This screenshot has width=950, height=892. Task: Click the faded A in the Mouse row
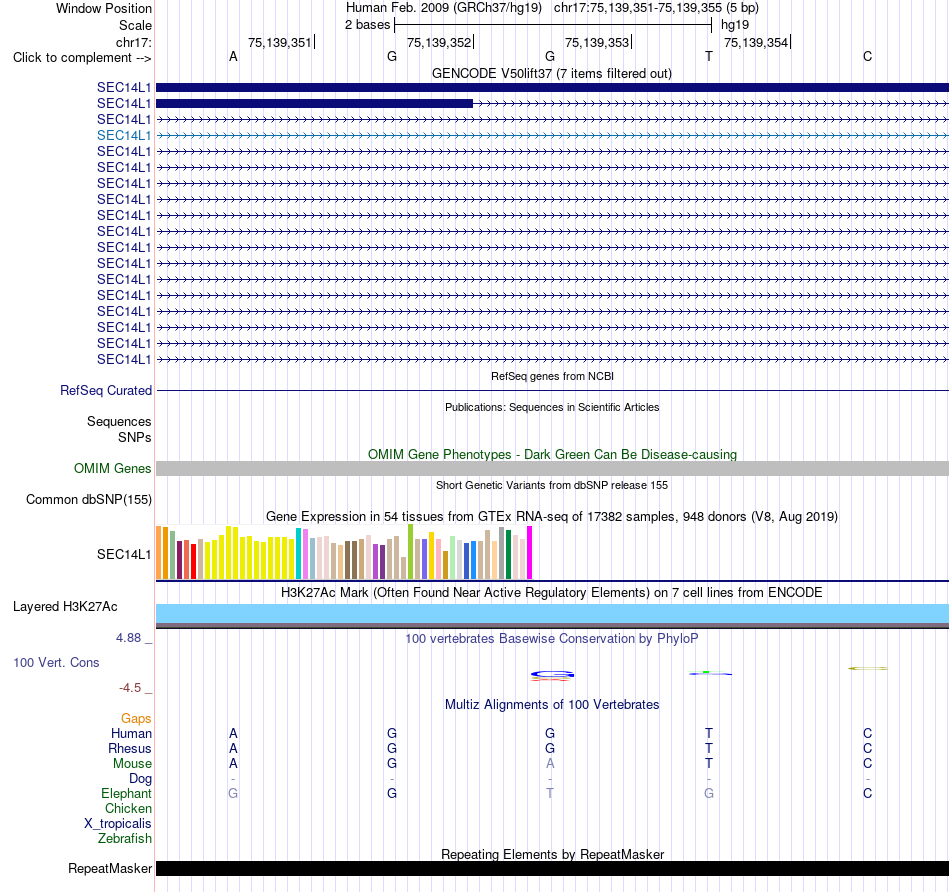click(x=550, y=764)
